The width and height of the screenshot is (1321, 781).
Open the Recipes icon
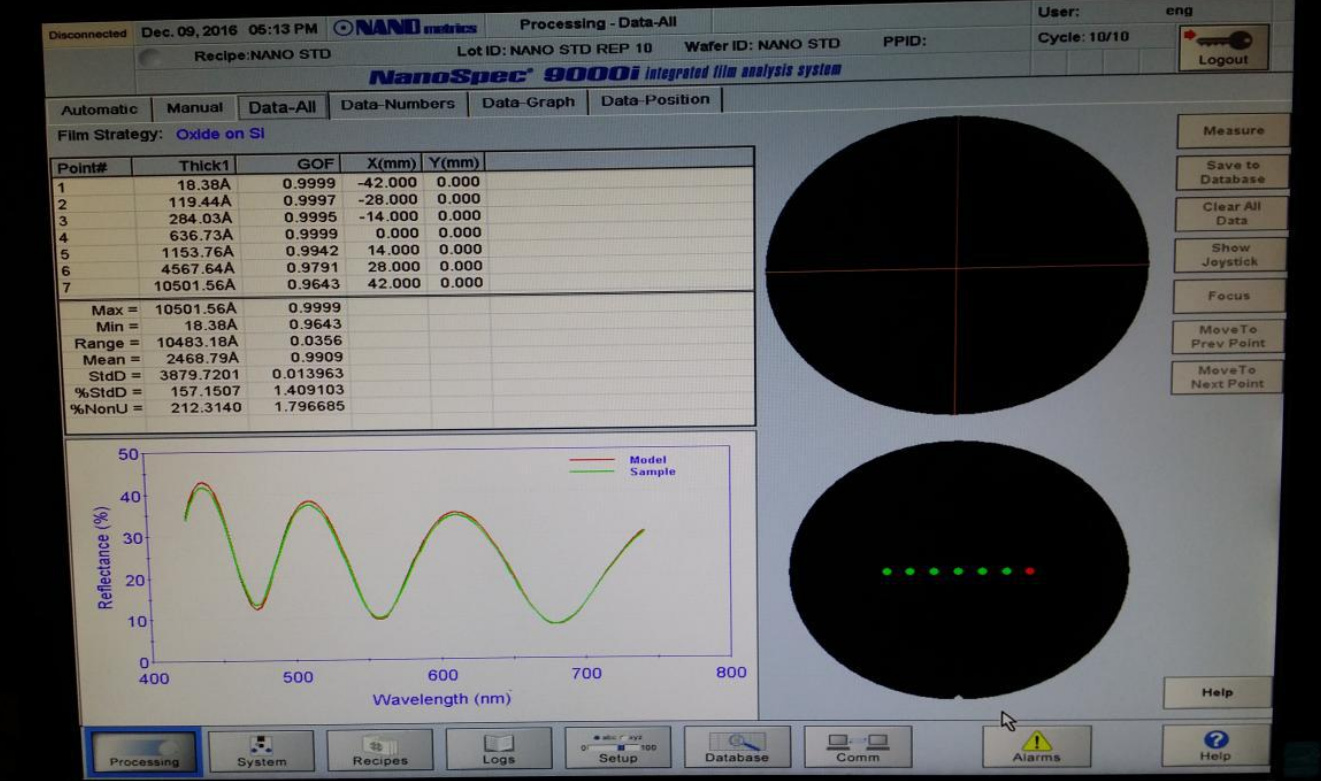point(379,750)
